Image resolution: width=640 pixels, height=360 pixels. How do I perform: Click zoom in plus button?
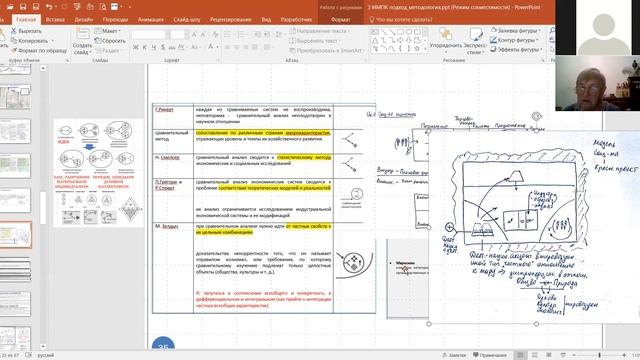[624, 356]
